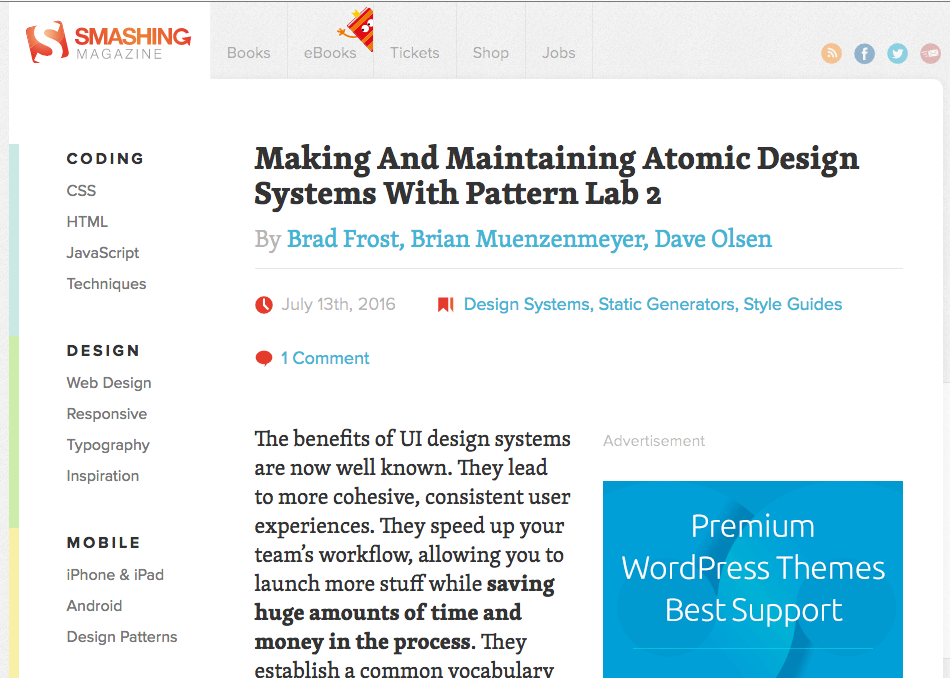This screenshot has width=950, height=678.
Task: Open the DESIGN category heading
Action: [103, 351]
